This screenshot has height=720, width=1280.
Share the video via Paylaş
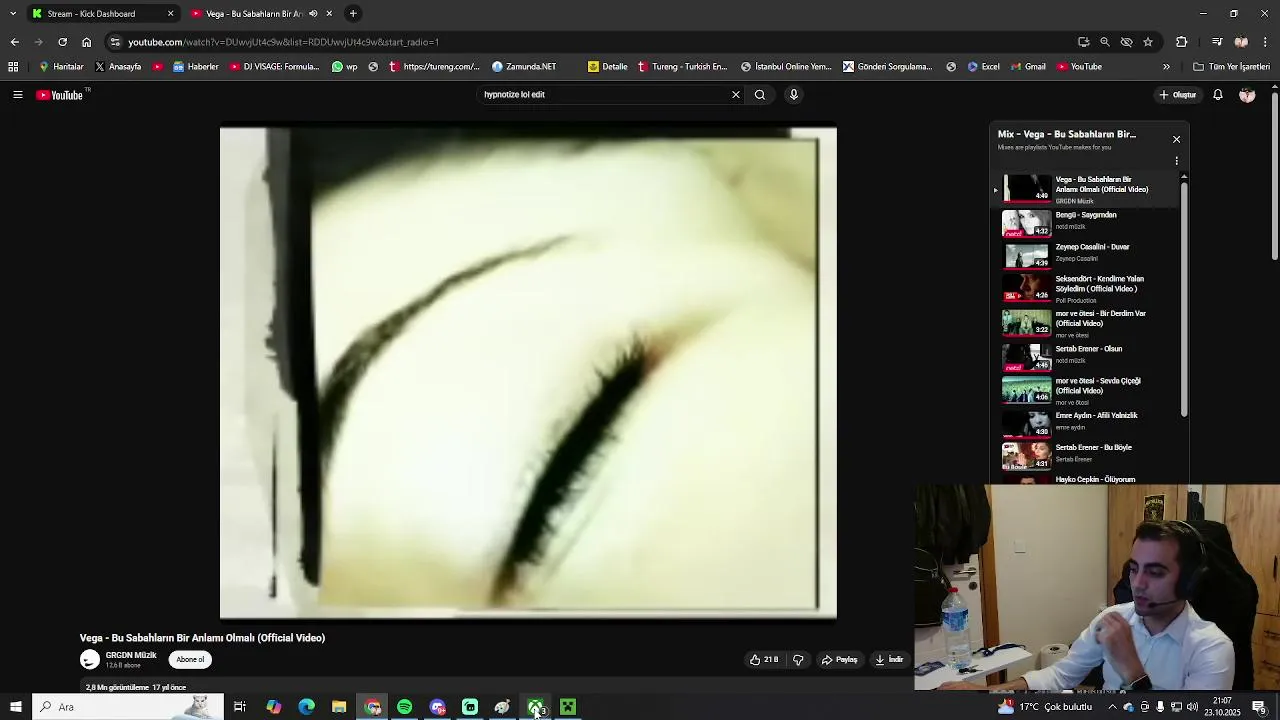coord(840,660)
